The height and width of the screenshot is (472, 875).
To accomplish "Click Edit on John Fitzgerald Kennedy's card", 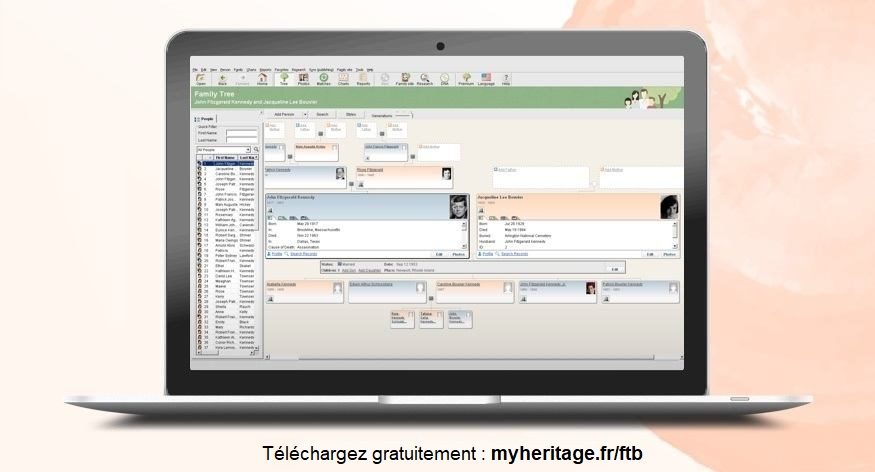I will click(x=439, y=254).
